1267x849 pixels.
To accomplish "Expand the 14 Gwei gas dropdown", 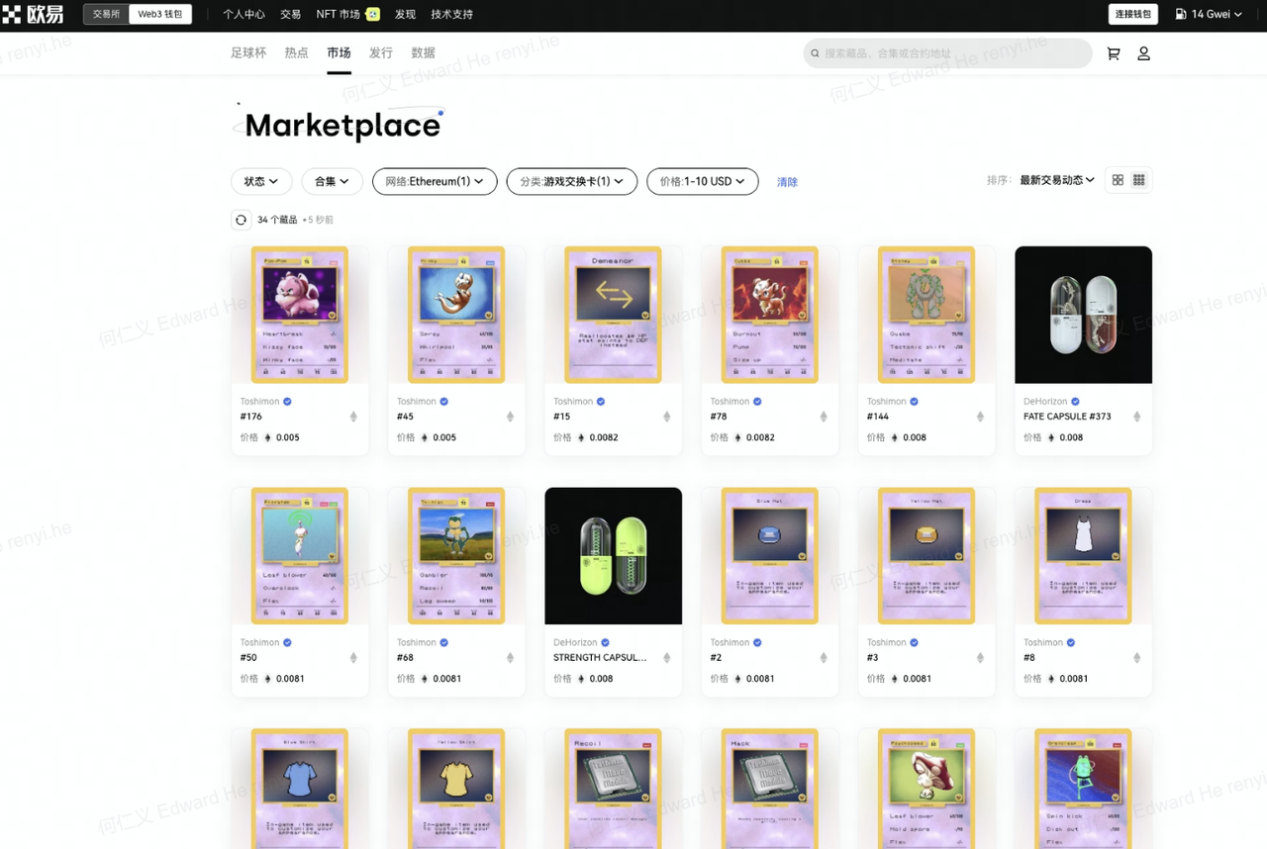I will click(x=1210, y=14).
